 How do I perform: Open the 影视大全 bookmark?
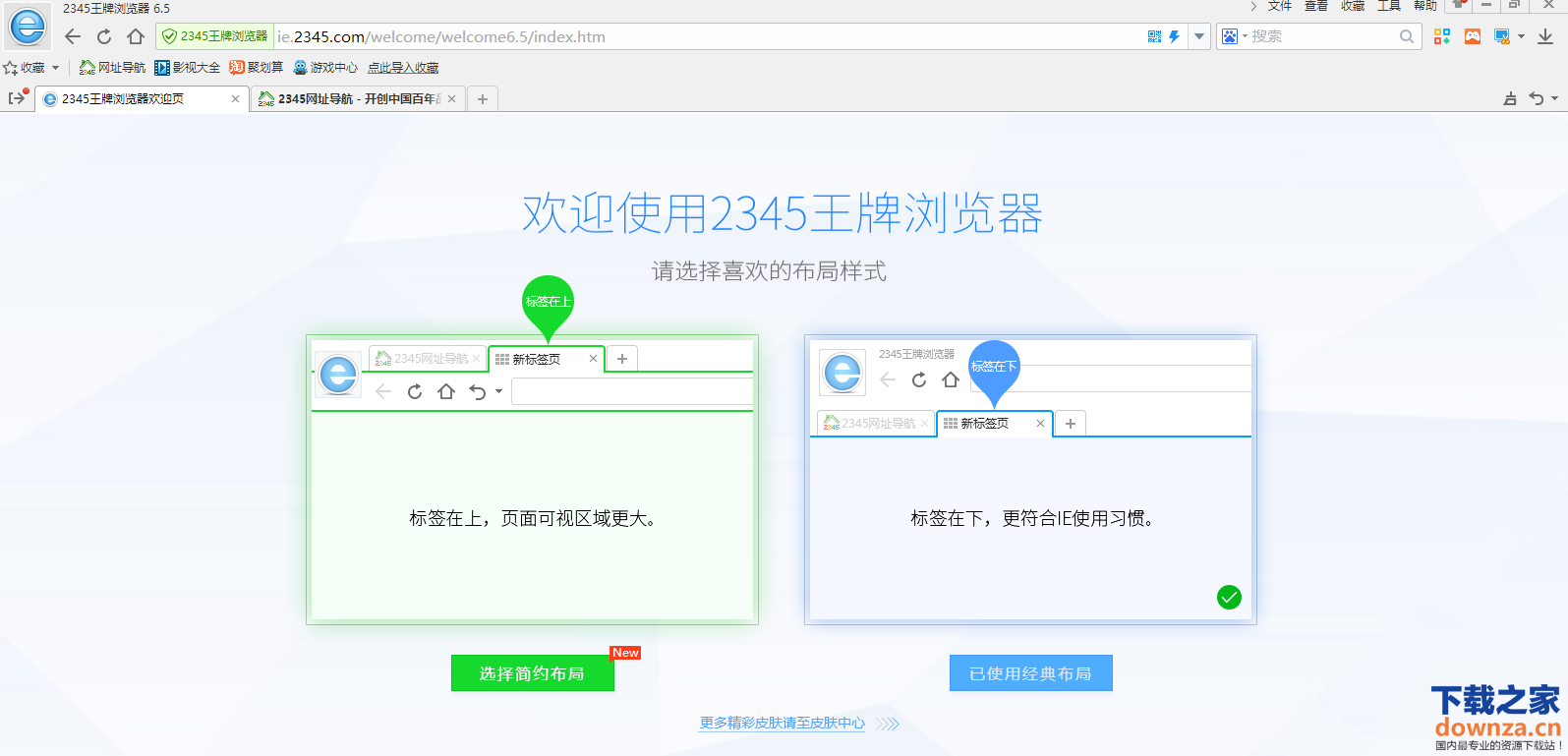click(x=187, y=68)
